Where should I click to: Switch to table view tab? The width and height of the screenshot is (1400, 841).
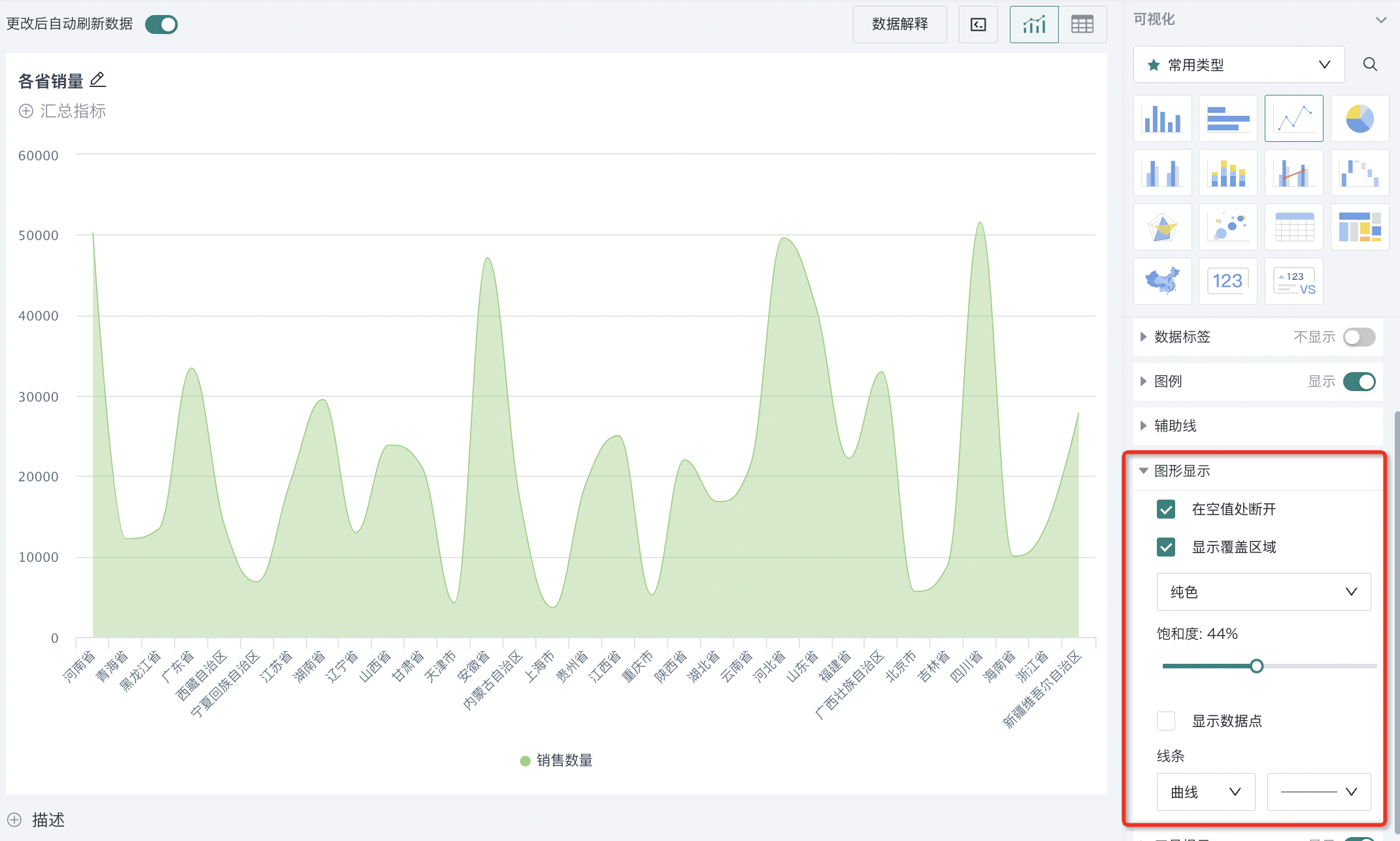coord(1082,25)
